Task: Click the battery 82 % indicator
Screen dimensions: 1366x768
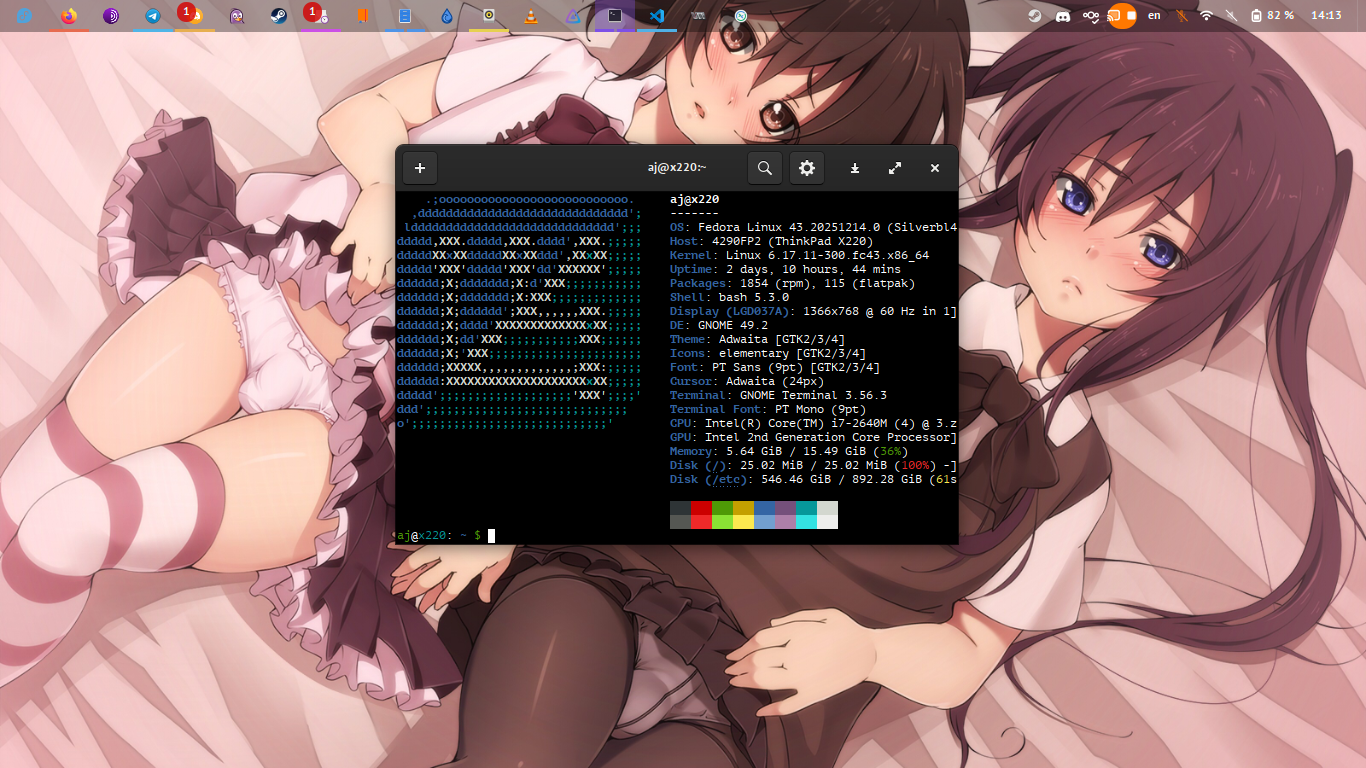Action: point(1272,16)
